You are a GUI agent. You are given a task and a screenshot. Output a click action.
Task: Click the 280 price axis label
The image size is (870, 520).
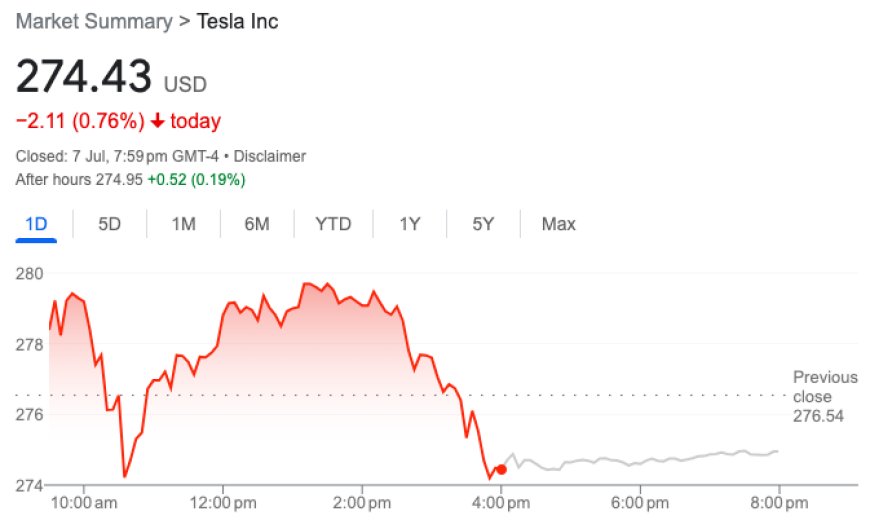pyautogui.click(x=28, y=273)
